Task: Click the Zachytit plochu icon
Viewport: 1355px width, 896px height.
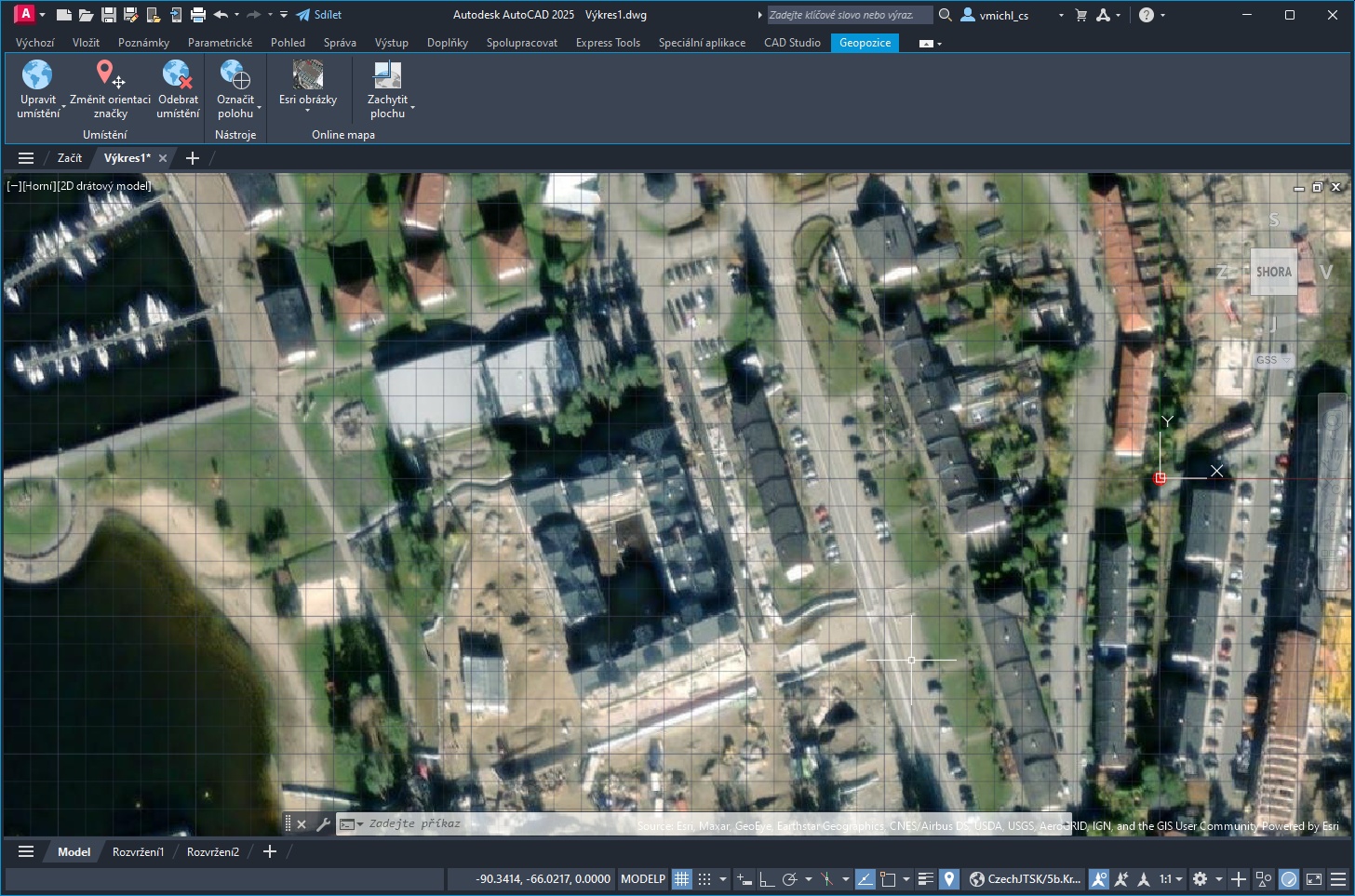Action: click(x=387, y=74)
